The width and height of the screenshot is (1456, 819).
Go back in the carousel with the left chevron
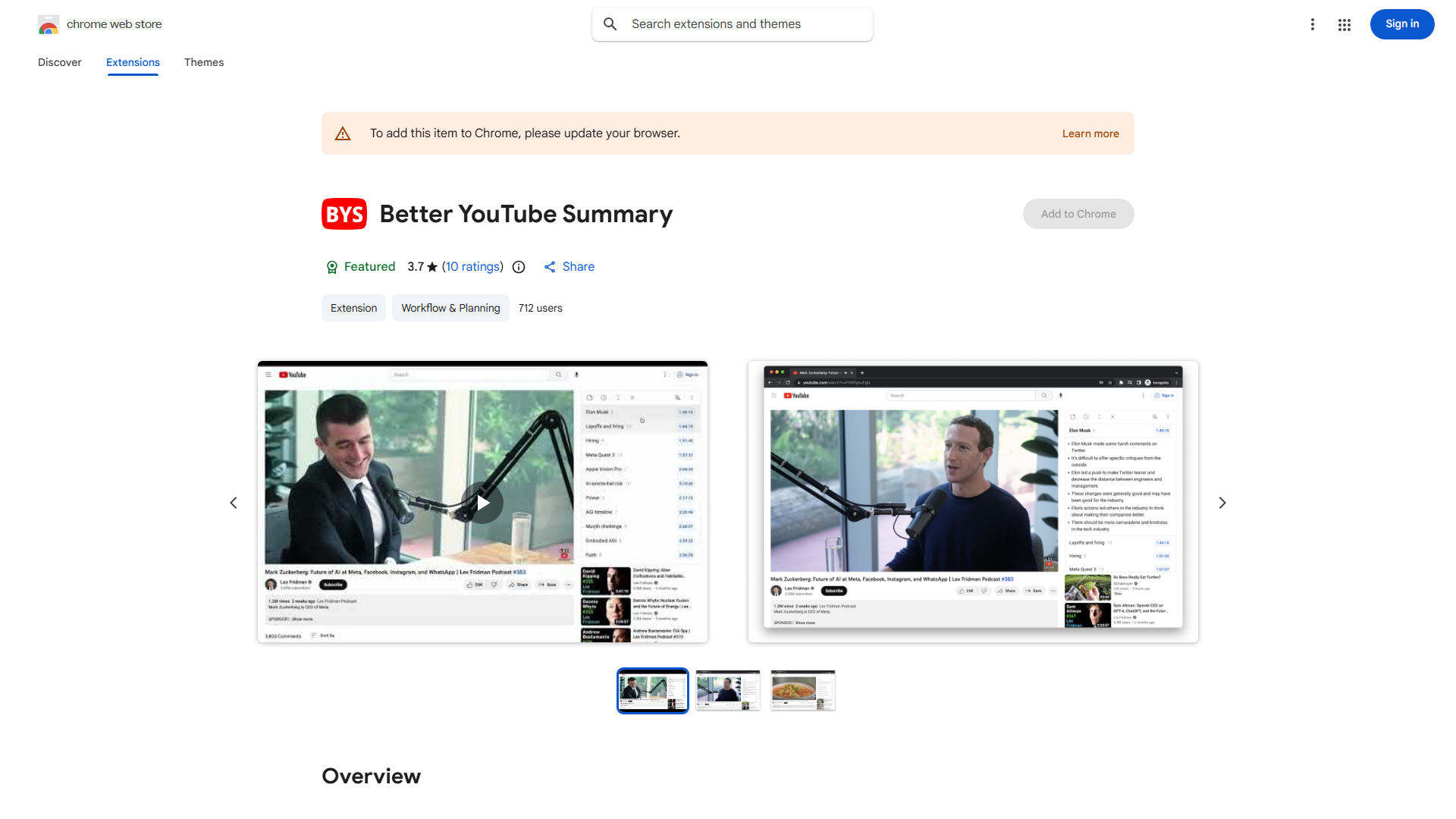(234, 502)
